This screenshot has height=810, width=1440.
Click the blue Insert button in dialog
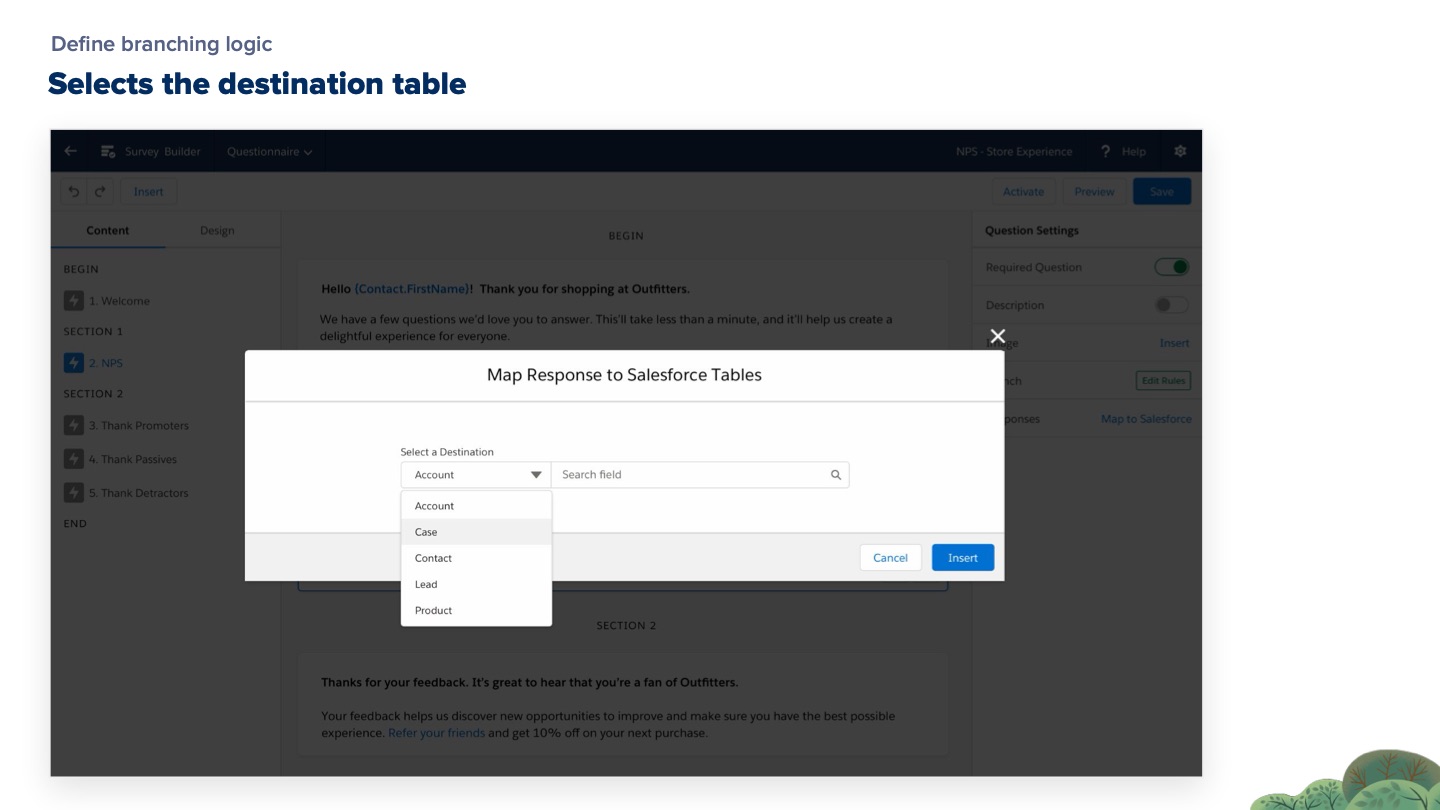[x=963, y=558]
